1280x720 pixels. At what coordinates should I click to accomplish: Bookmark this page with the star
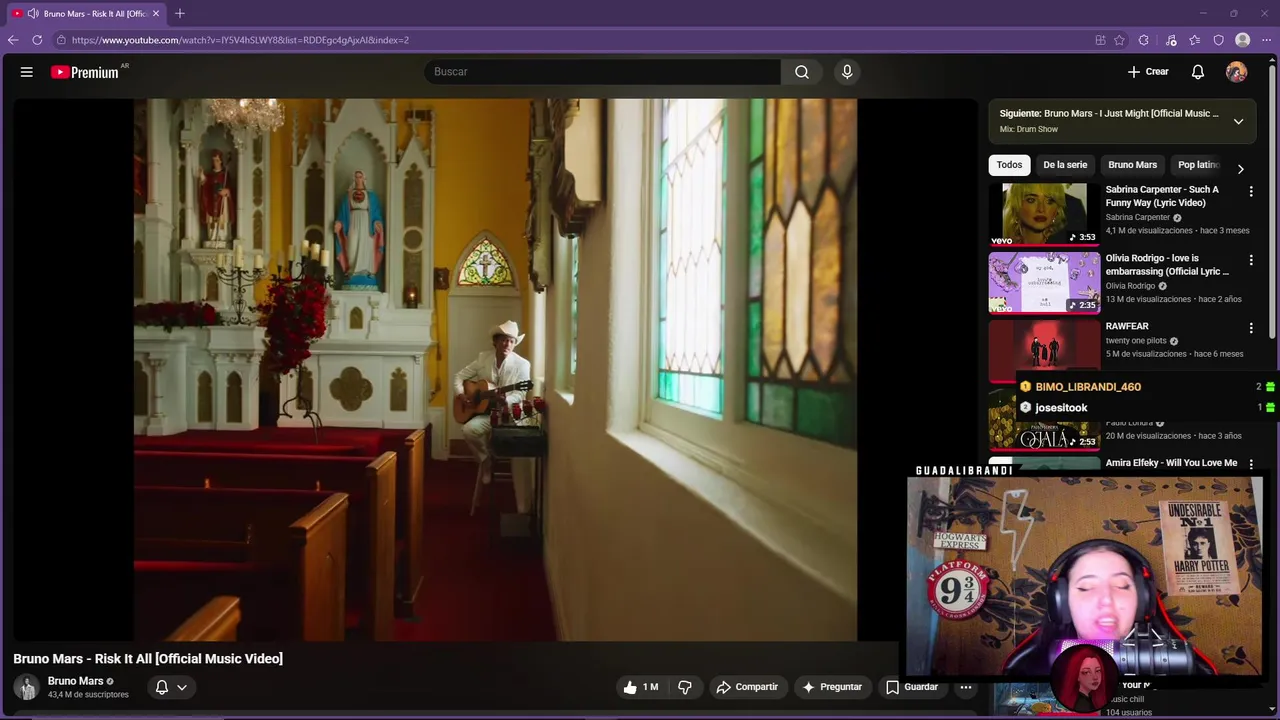[x=1119, y=40]
